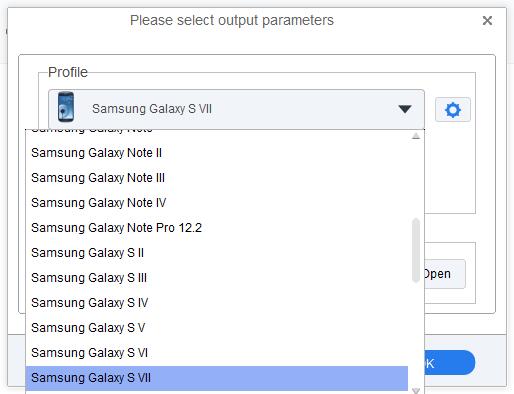The width and height of the screenshot is (514, 394).
Task: Select Samsung Galaxy Note II
Action: point(217,153)
